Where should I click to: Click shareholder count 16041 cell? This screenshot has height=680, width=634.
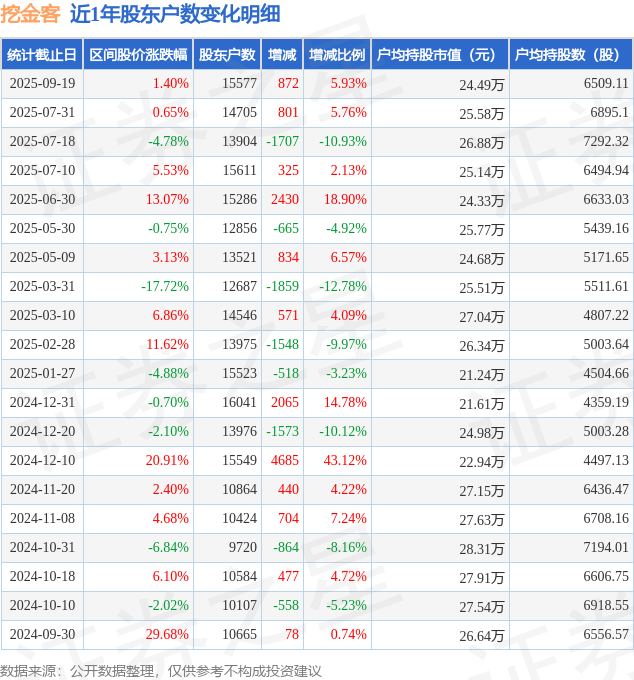point(239,403)
